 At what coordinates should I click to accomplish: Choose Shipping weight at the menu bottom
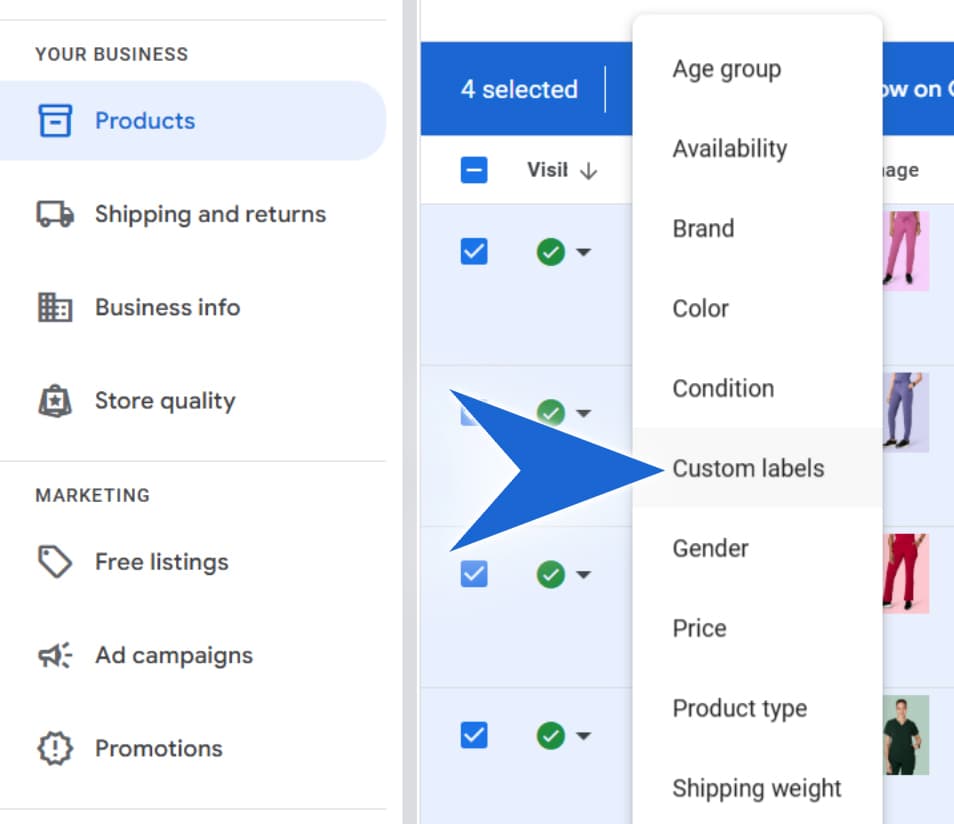pos(757,789)
